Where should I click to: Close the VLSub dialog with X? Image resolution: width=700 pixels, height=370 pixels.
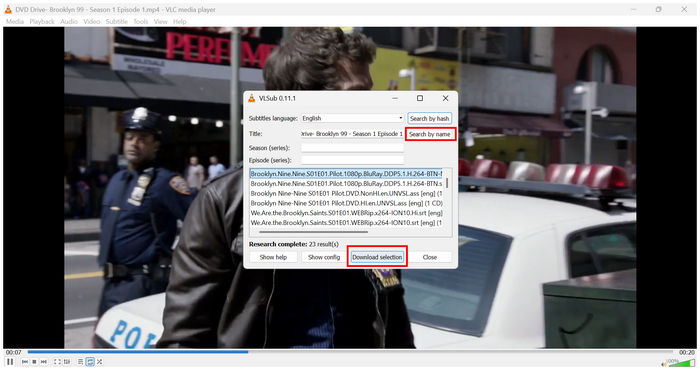pyautogui.click(x=445, y=98)
